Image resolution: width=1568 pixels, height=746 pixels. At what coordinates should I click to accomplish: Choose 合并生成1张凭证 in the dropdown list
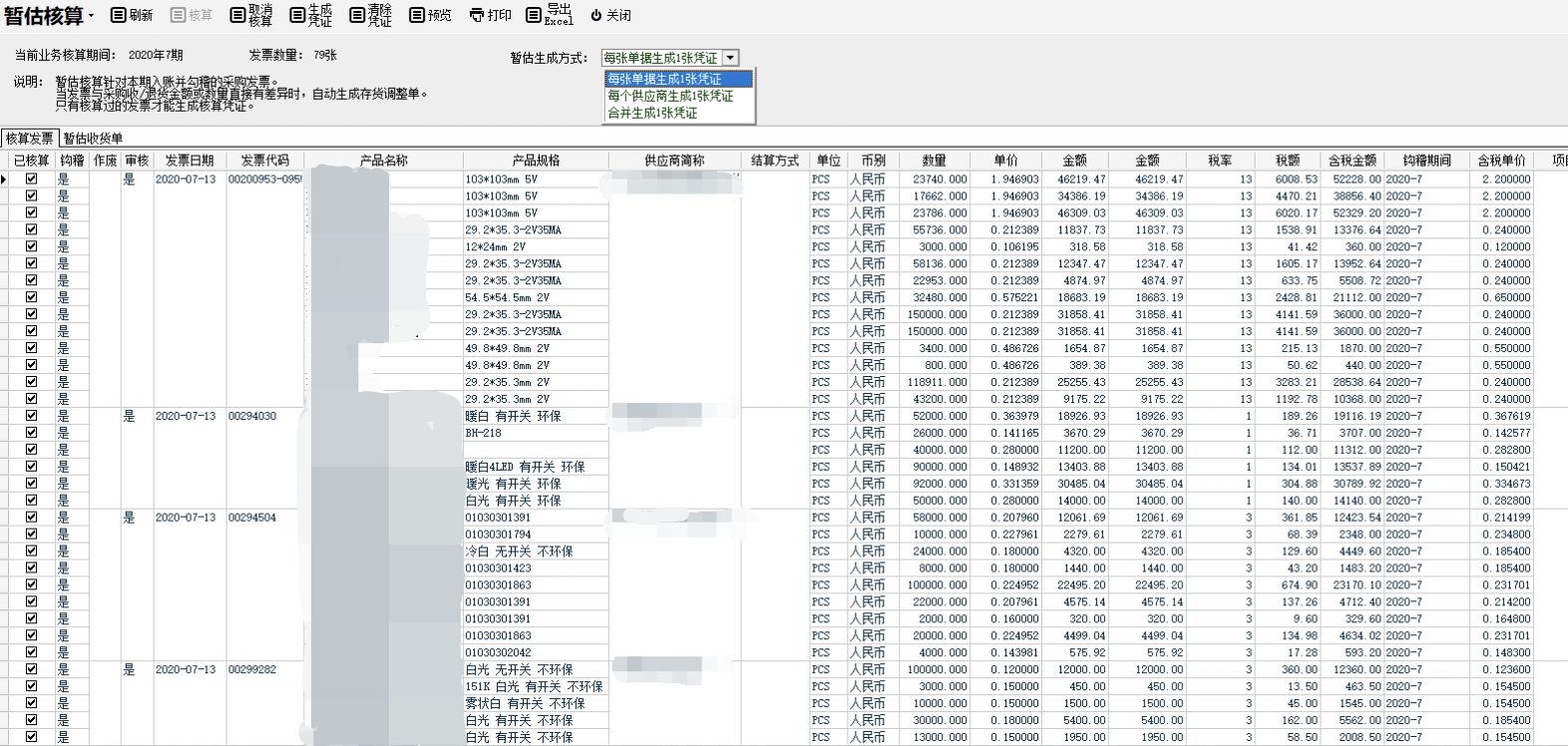click(x=652, y=113)
